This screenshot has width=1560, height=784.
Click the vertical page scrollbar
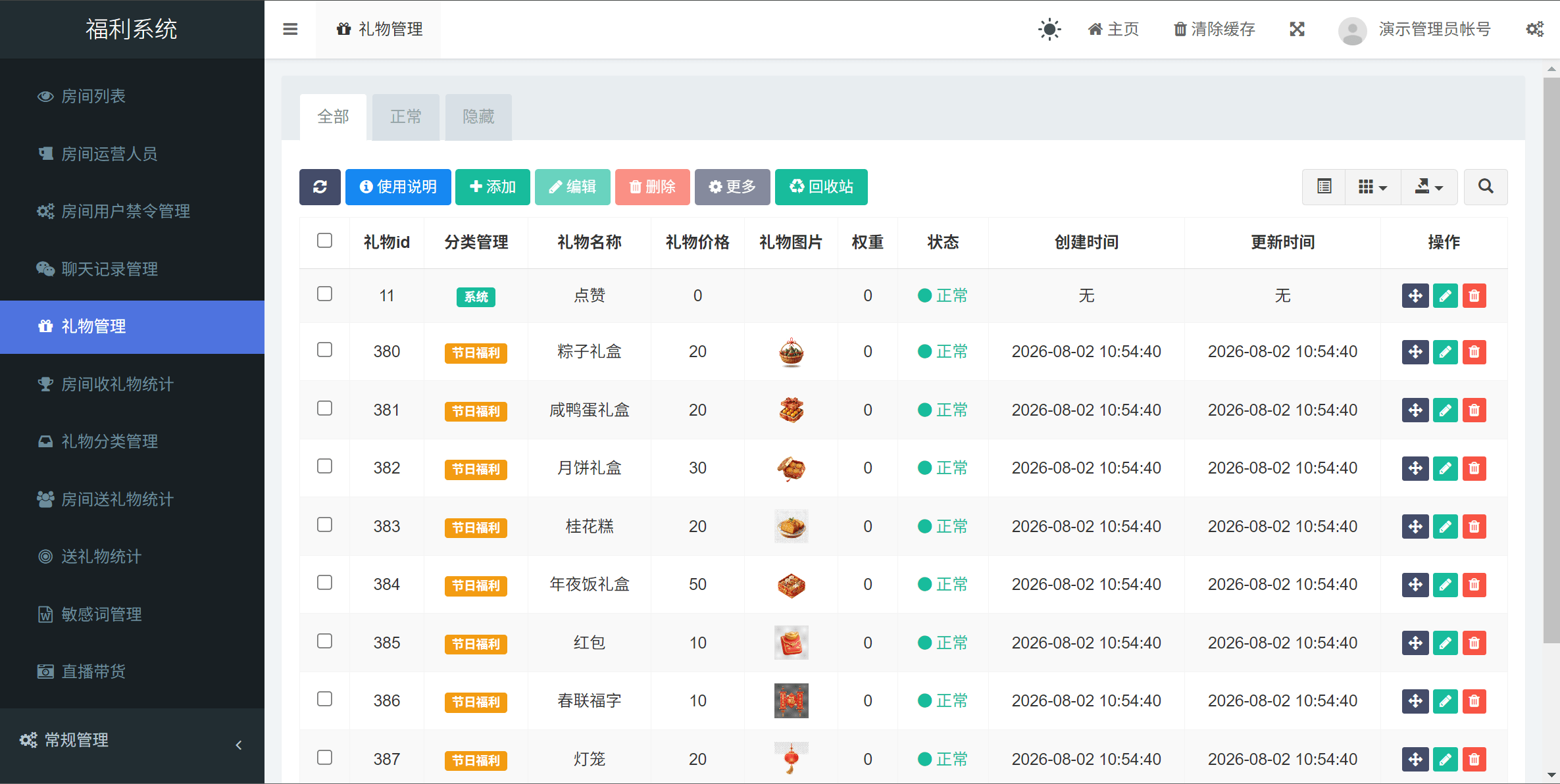tap(1551, 360)
